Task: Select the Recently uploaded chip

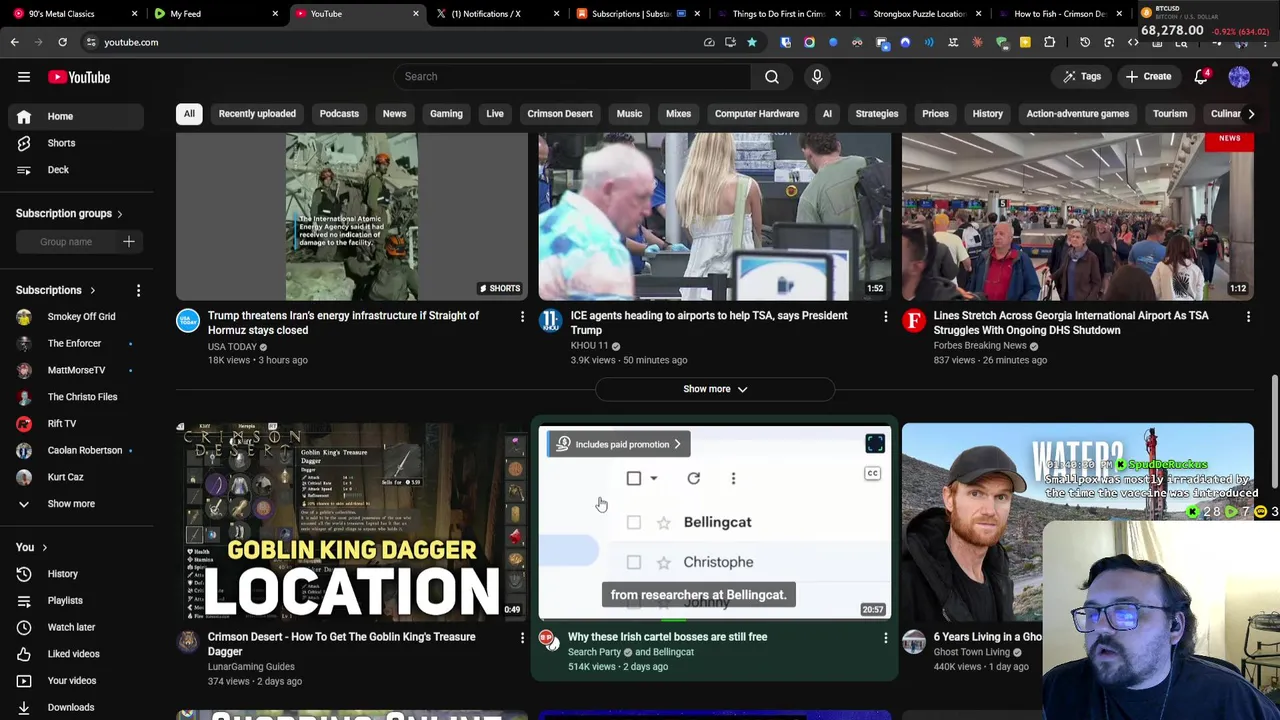Action: [257, 114]
